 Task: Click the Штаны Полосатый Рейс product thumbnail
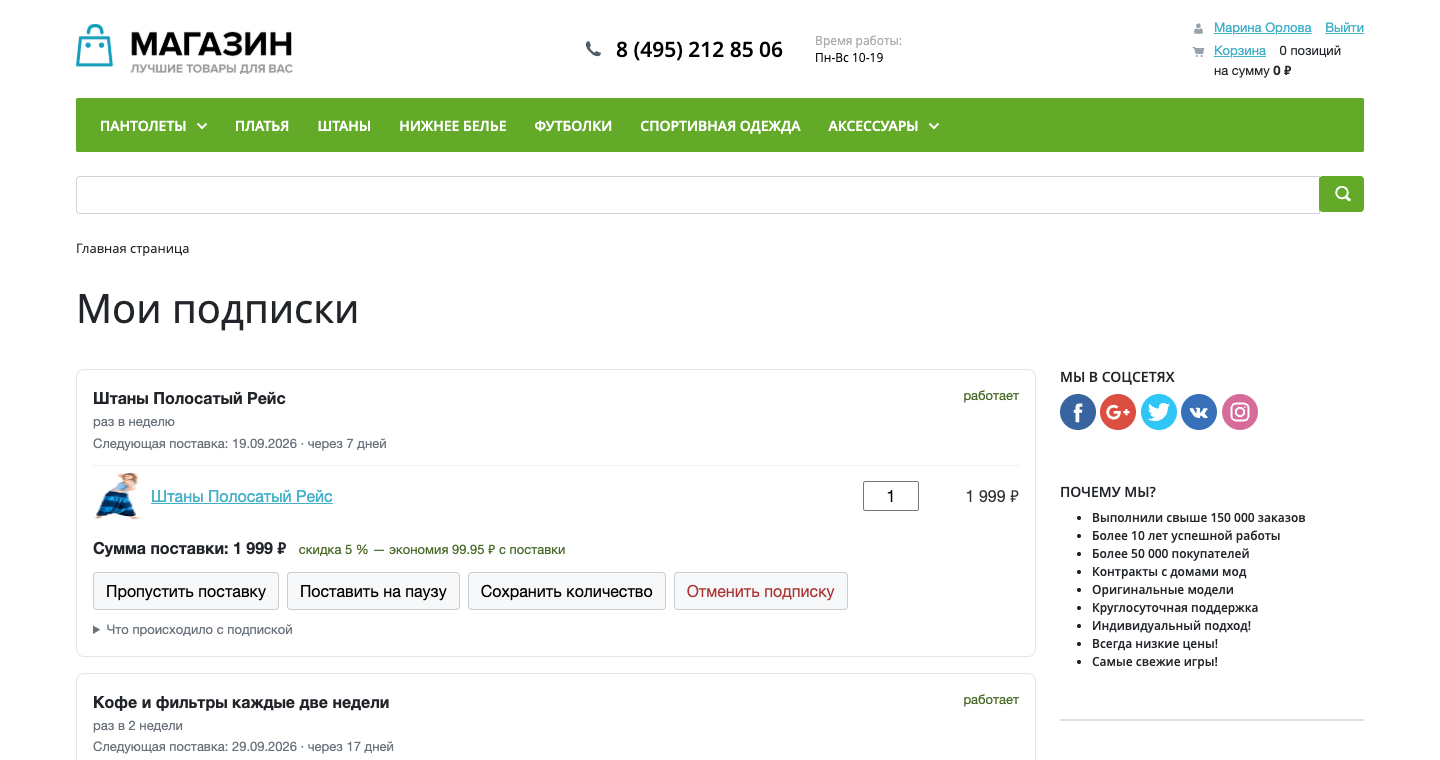[x=117, y=496]
